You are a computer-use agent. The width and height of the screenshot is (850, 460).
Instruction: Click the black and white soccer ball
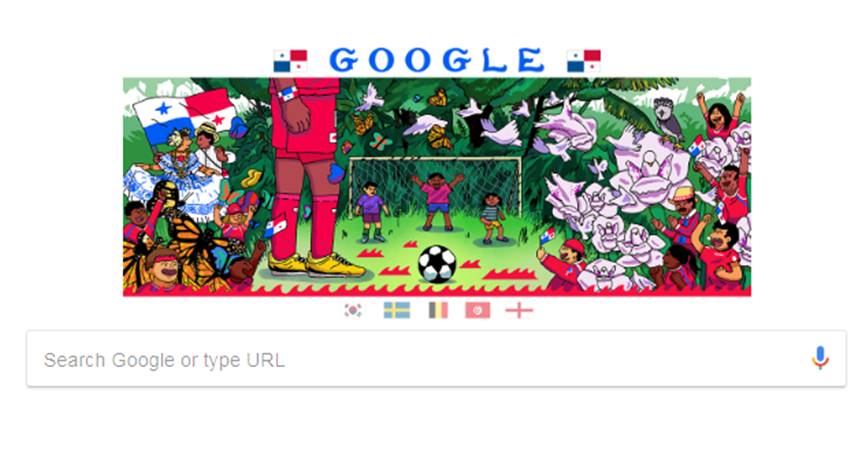(437, 264)
